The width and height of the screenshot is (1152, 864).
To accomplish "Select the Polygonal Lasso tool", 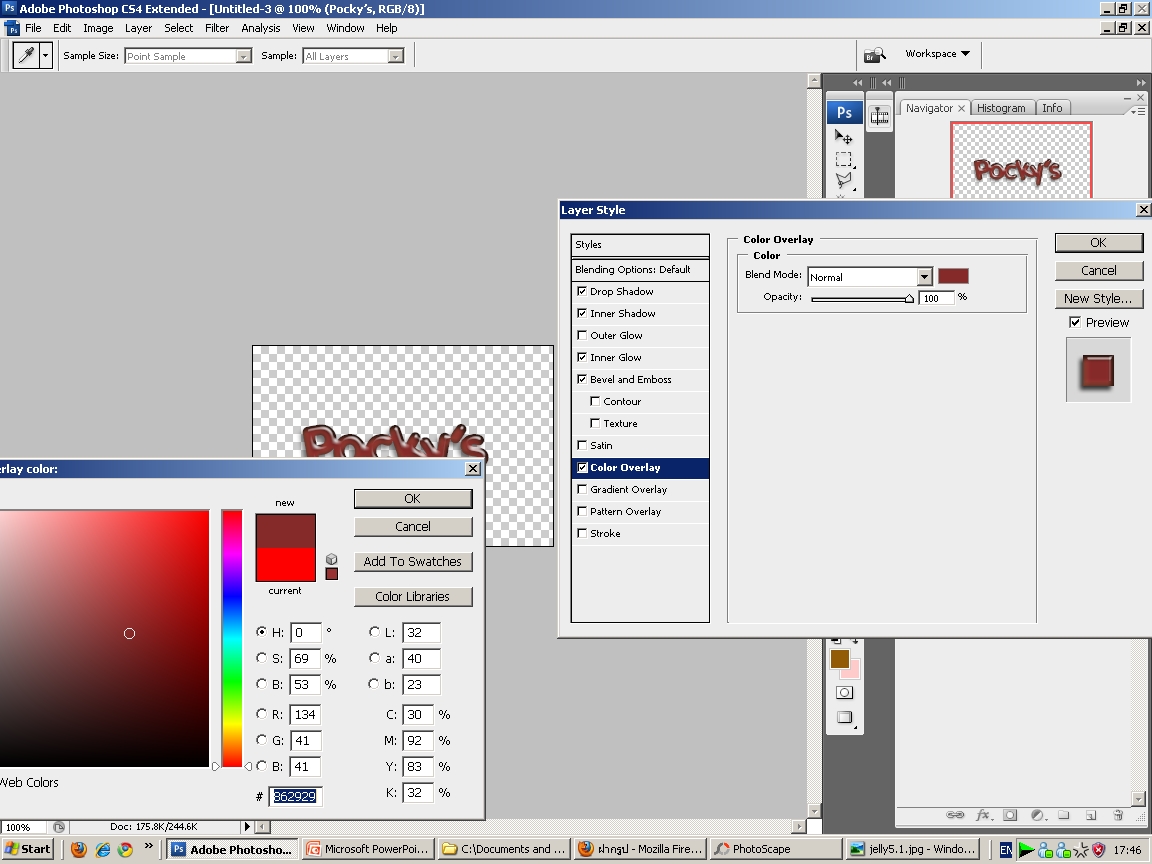I will [x=843, y=180].
